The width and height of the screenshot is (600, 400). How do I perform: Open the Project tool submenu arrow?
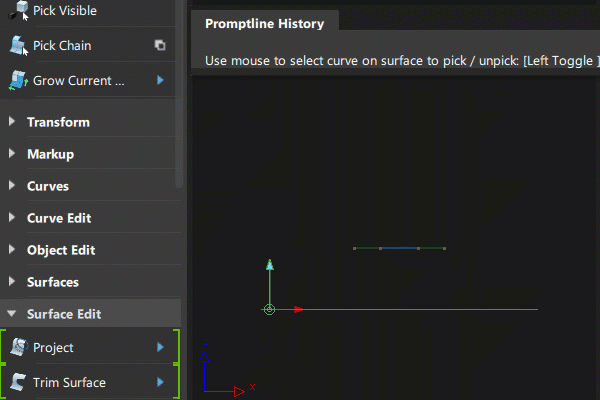pyautogui.click(x=160, y=347)
